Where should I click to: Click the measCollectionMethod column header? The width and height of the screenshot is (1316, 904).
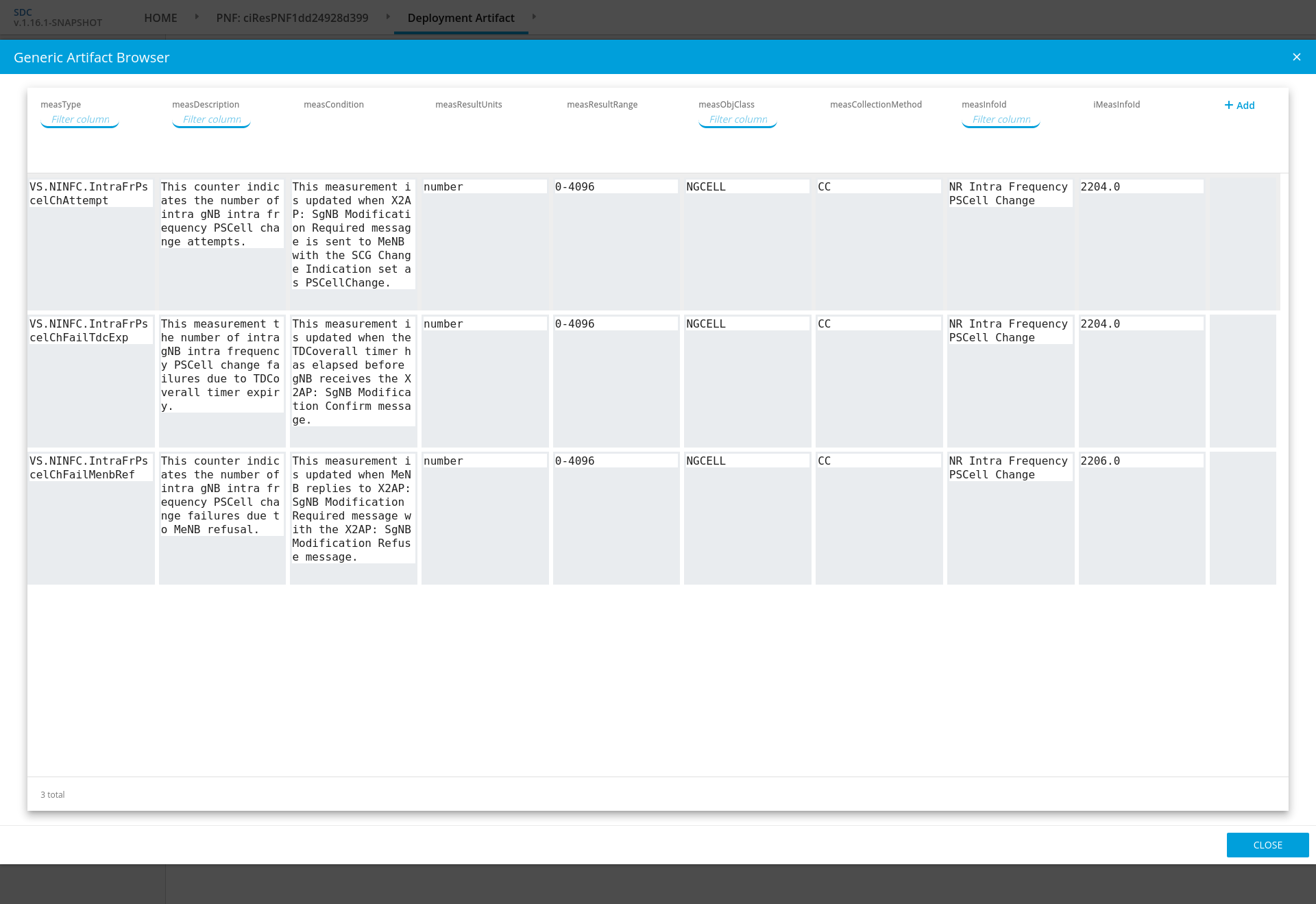[875, 104]
